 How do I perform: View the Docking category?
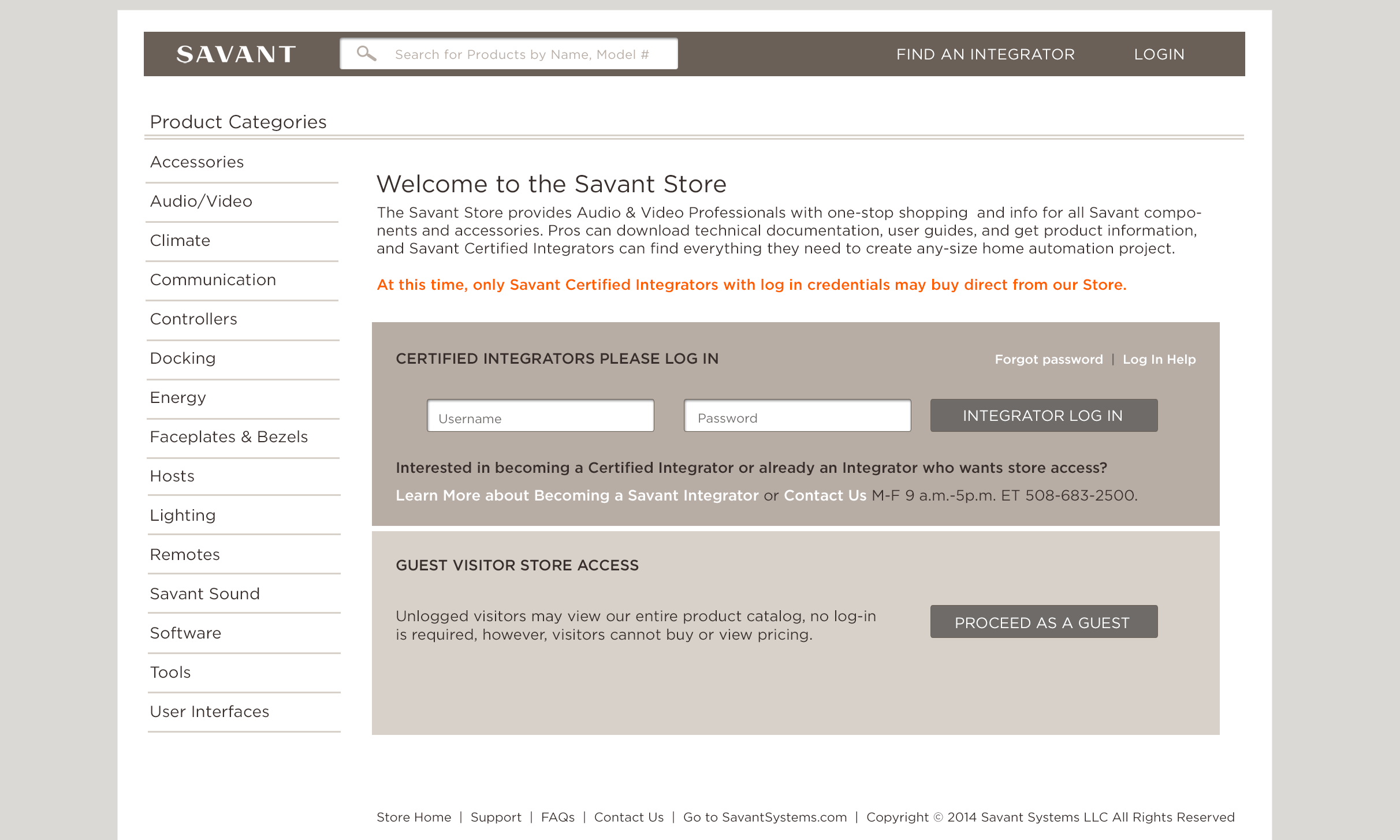pyautogui.click(x=183, y=358)
